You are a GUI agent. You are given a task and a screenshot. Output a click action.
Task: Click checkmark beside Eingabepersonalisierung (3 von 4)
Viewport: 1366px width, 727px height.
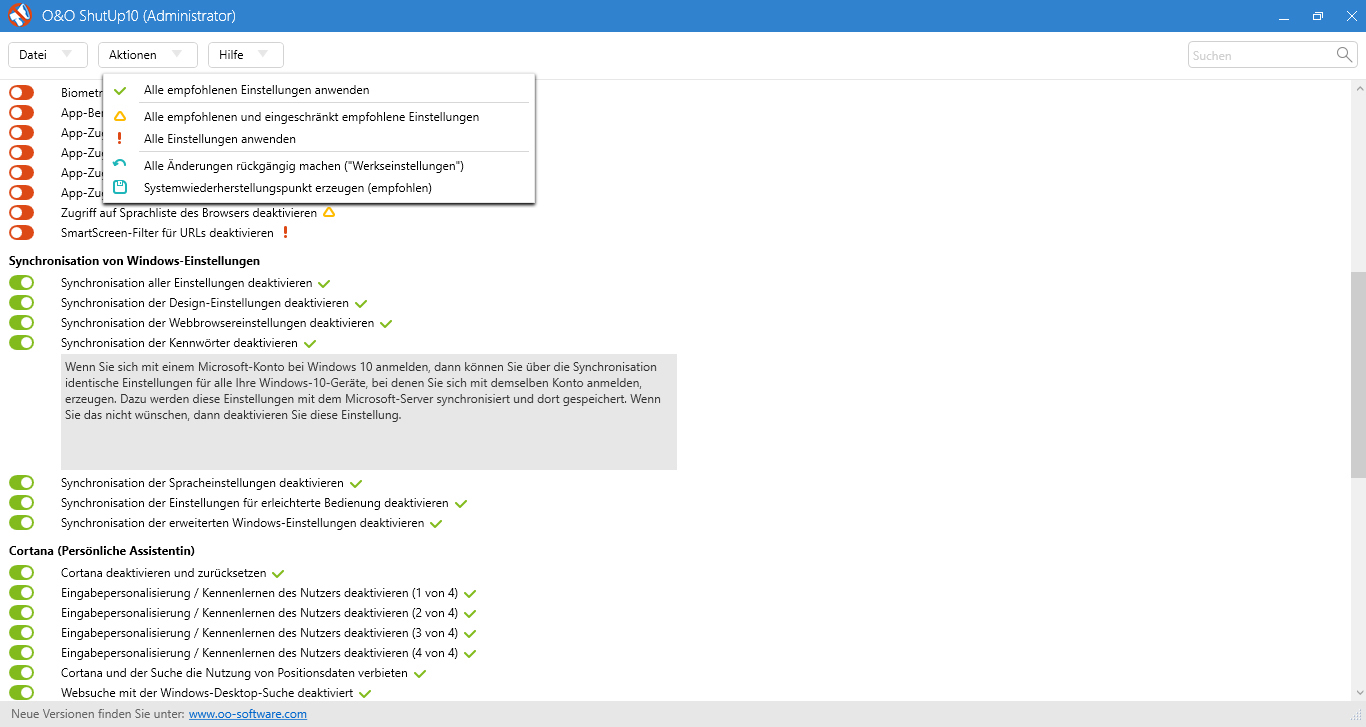click(x=470, y=633)
